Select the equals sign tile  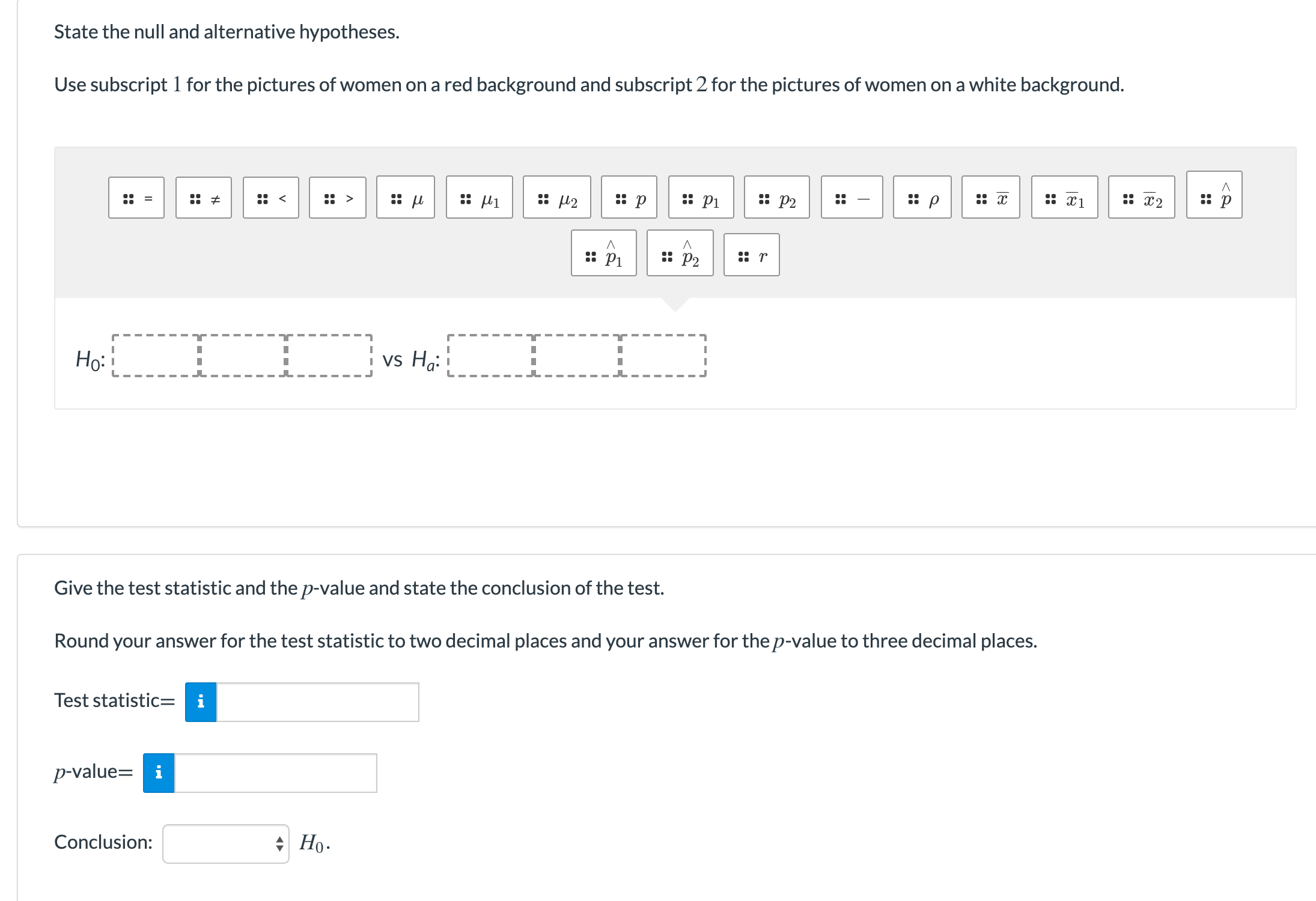tap(136, 198)
